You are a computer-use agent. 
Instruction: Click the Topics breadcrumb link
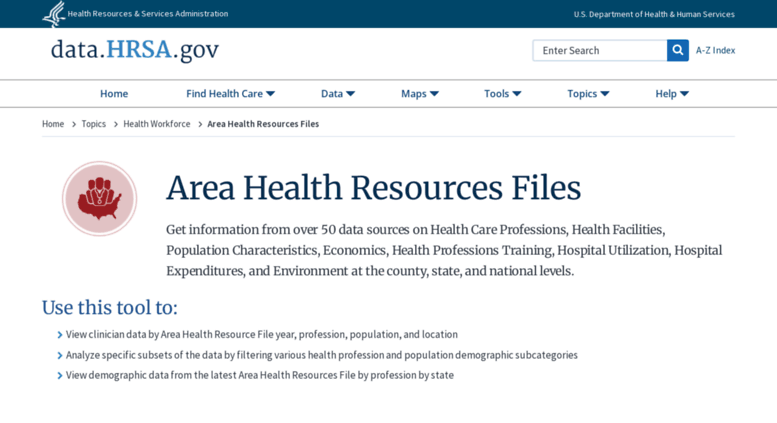pyautogui.click(x=94, y=124)
